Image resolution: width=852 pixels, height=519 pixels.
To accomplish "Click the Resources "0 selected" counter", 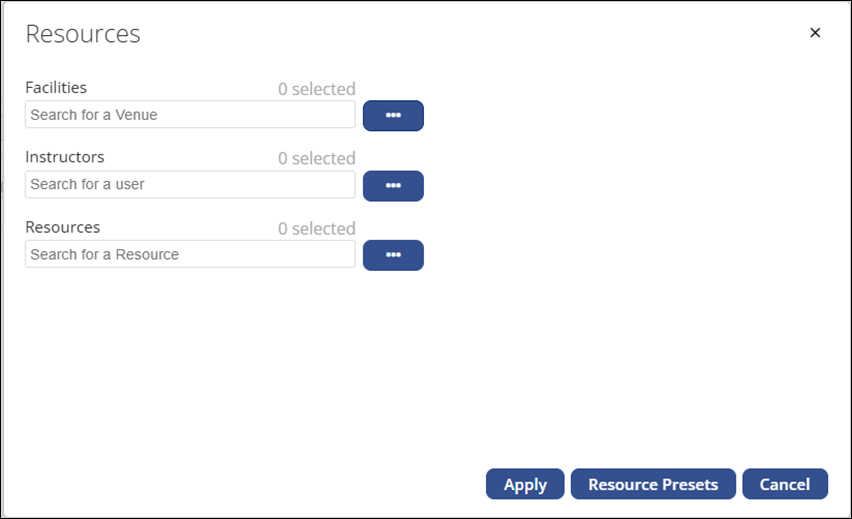I will pyautogui.click(x=316, y=229).
